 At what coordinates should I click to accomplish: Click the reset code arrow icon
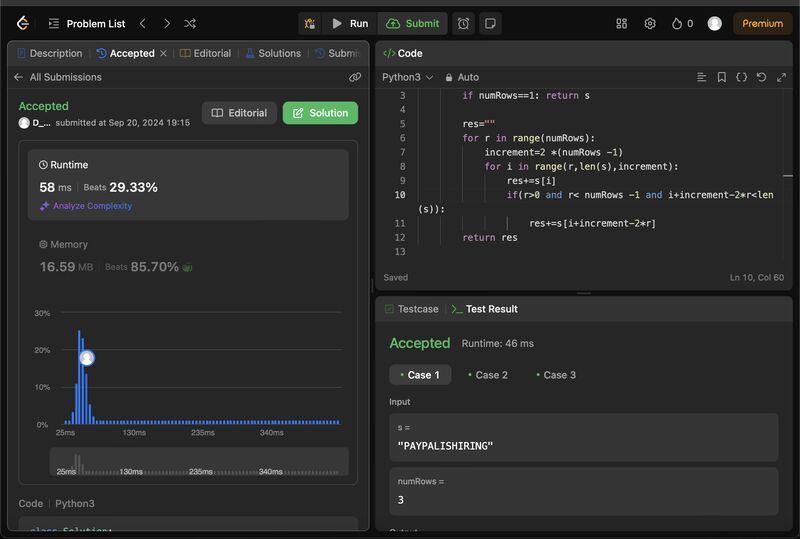(761, 77)
